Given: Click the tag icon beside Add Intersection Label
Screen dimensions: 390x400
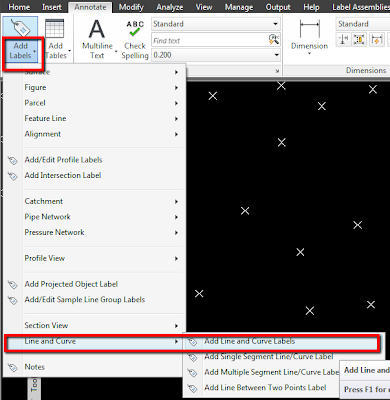Looking at the screenshot, I should 13,175.
